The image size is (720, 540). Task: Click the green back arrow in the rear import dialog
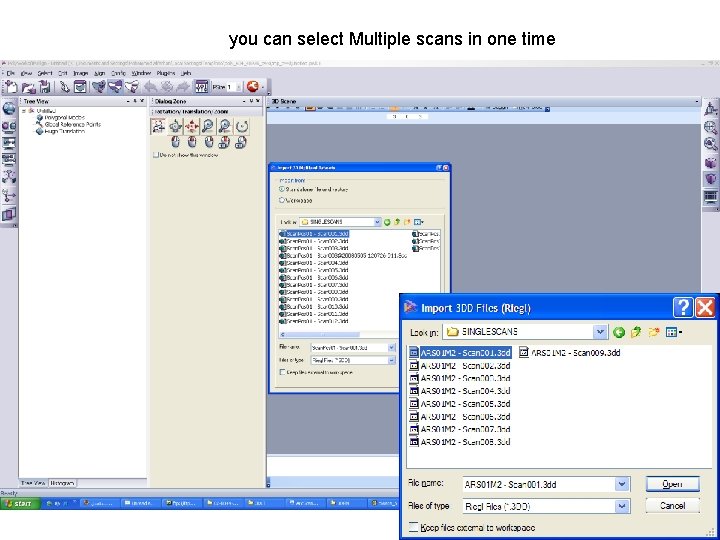387,222
